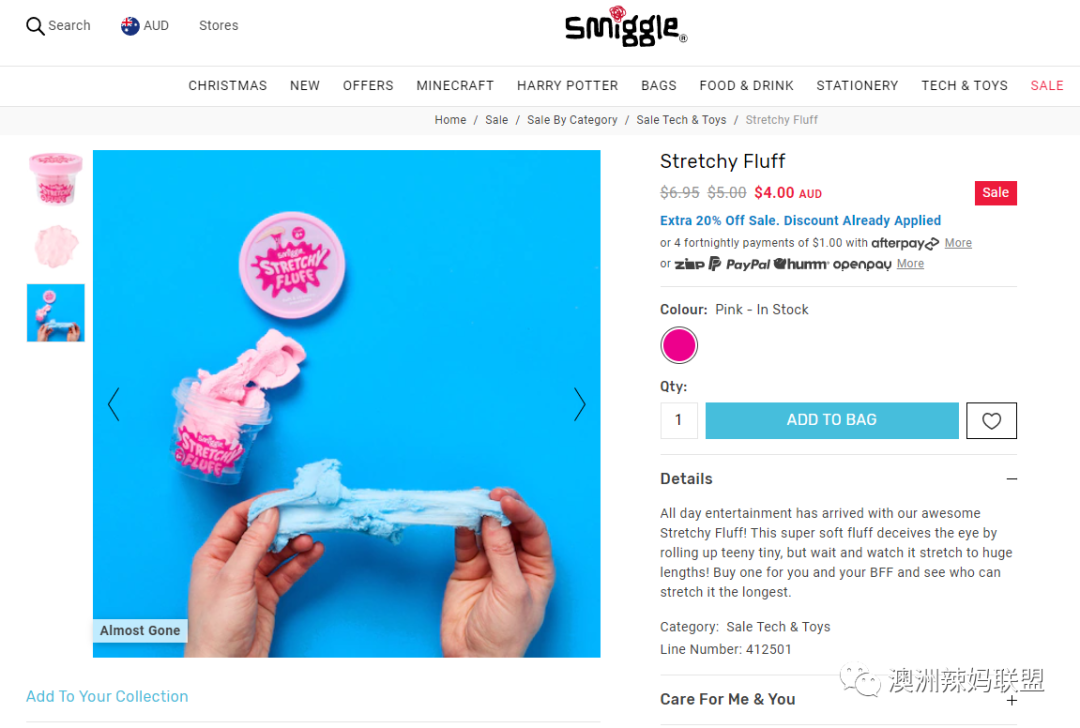Click the search magnifier icon
Screen dimensions: 1080x728
click(35, 26)
